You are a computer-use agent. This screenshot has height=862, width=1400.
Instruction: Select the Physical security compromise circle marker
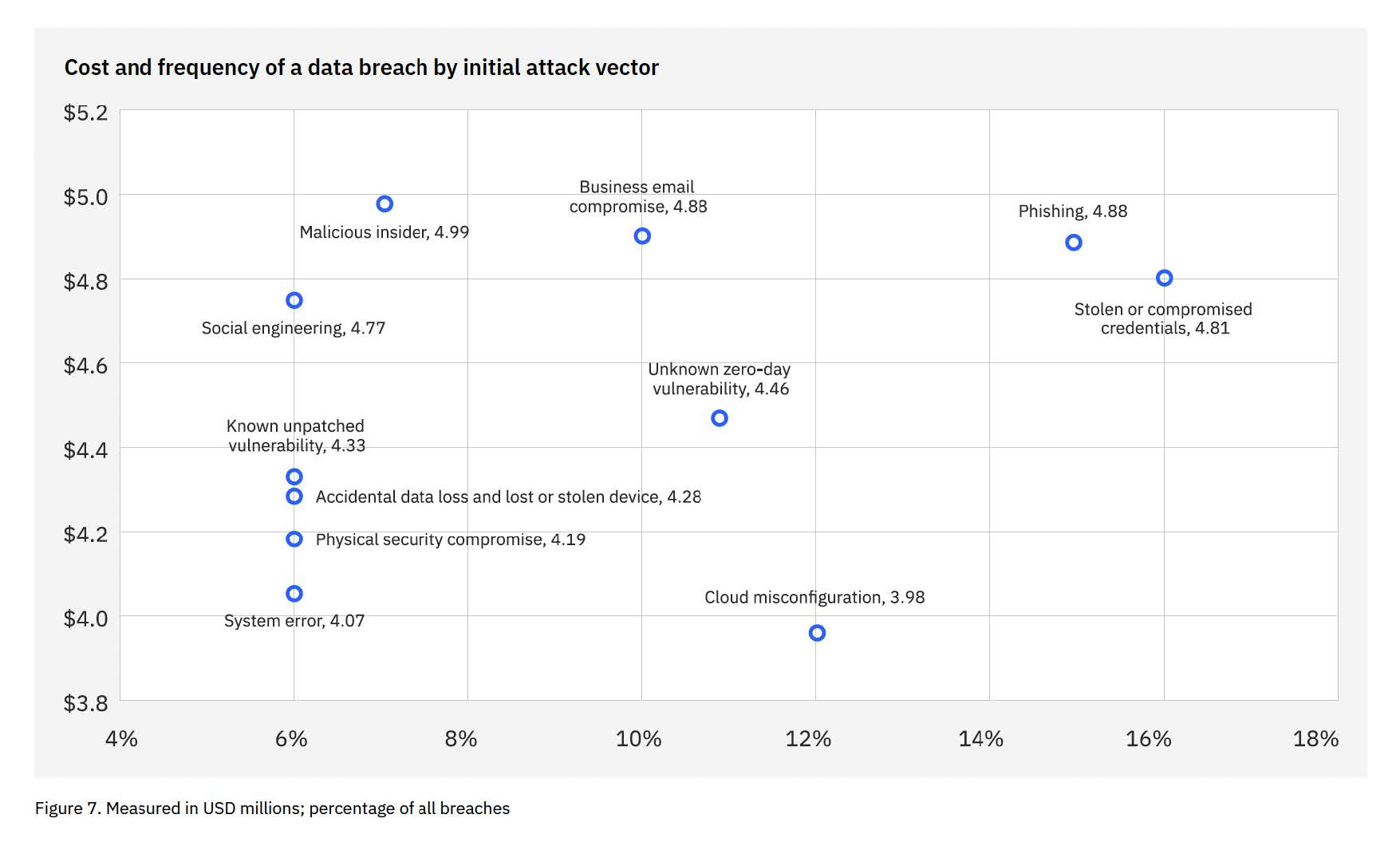tap(294, 540)
